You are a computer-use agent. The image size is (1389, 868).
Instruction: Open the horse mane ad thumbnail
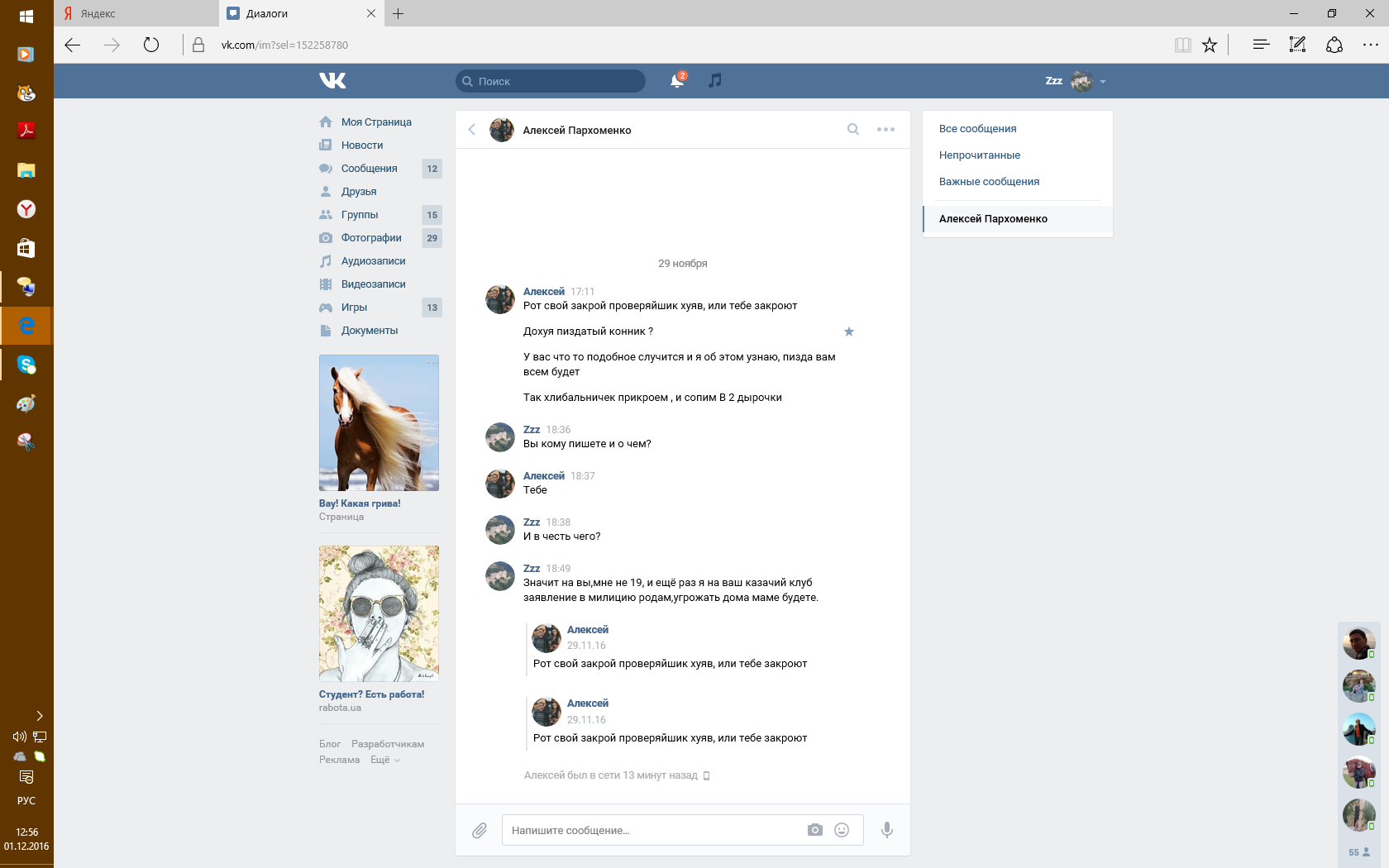[379, 422]
